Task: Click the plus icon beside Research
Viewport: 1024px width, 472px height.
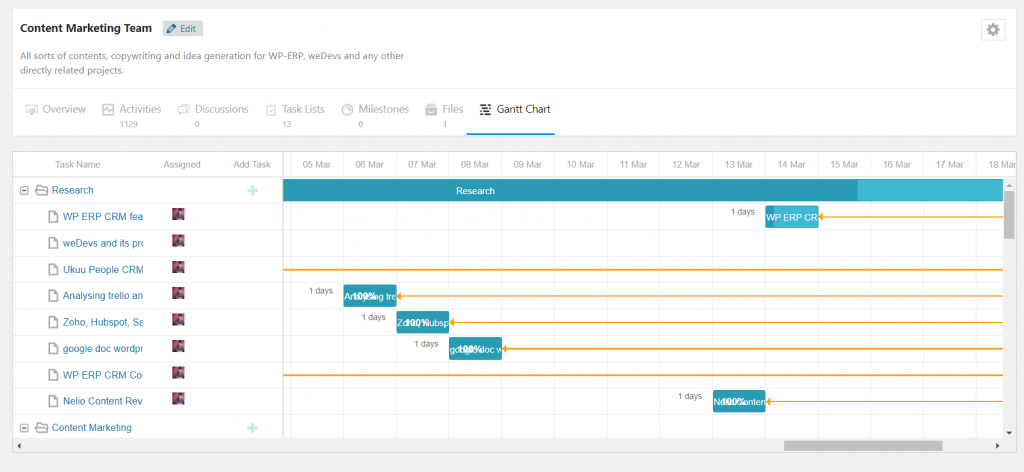Action: click(x=252, y=190)
